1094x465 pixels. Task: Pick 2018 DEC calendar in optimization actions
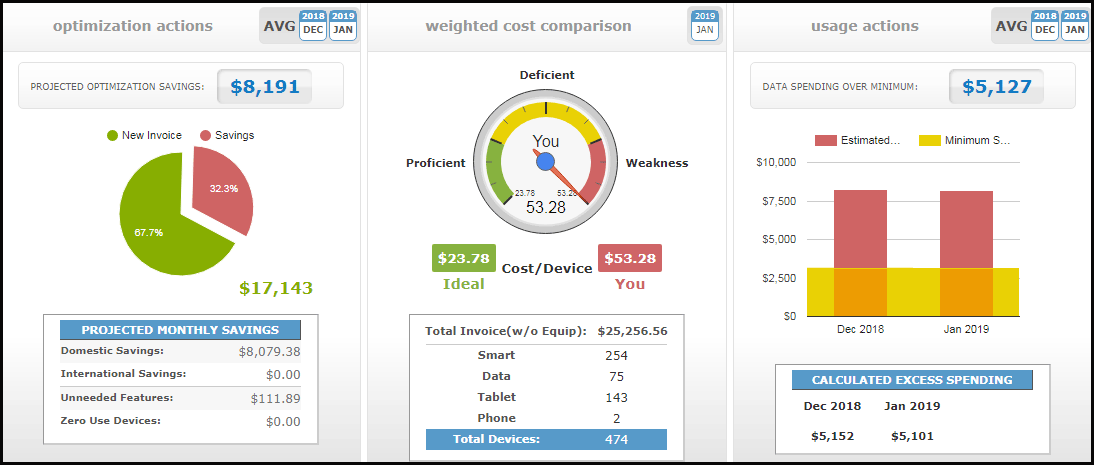313,25
